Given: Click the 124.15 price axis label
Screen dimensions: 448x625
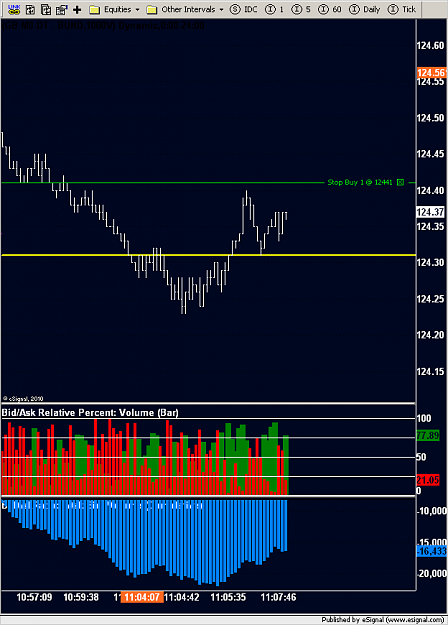Looking at the screenshot, I should (430, 371).
